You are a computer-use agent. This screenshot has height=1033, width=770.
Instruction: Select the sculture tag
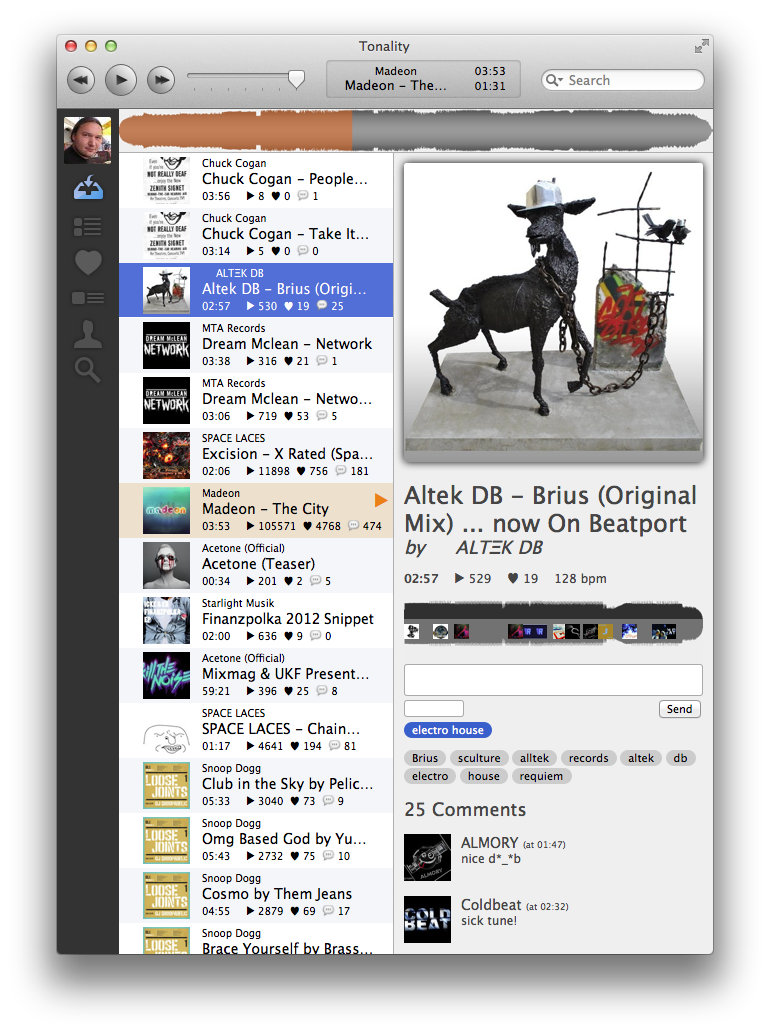[479, 758]
